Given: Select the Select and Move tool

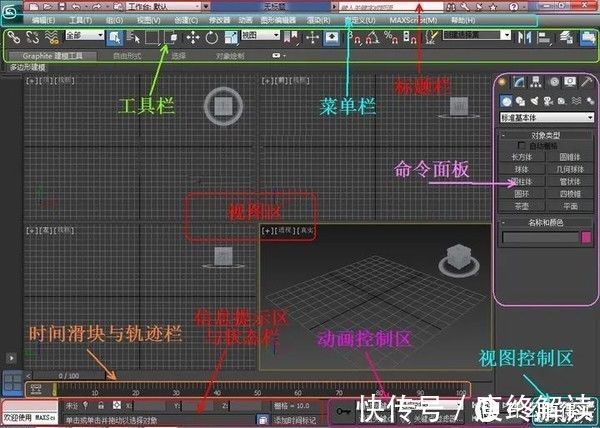Looking at the screenshot, I should click(x=192, y=37).
